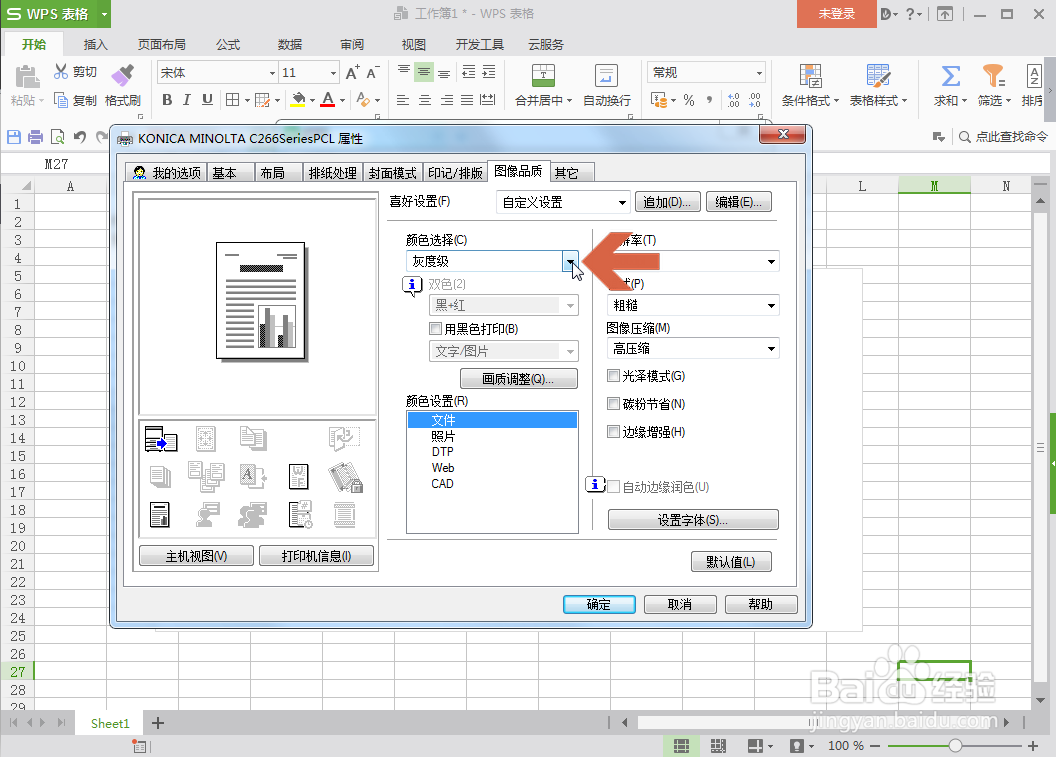Open the 图像压缩 dropdown showing 高压缩
This screenshot has width=1056, height=757.
click(x=693, y=348)
